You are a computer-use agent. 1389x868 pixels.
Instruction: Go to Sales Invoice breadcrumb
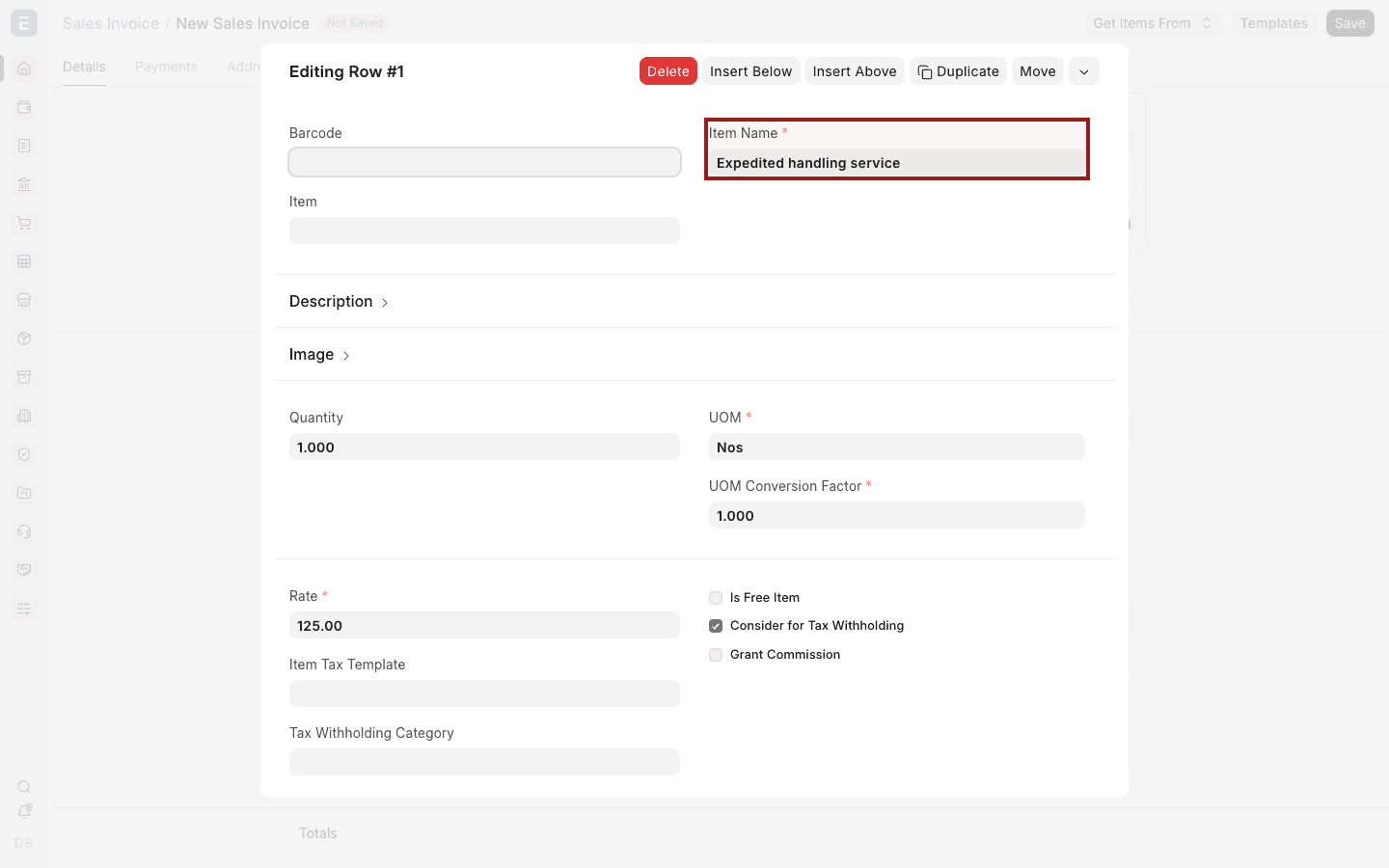111,23
